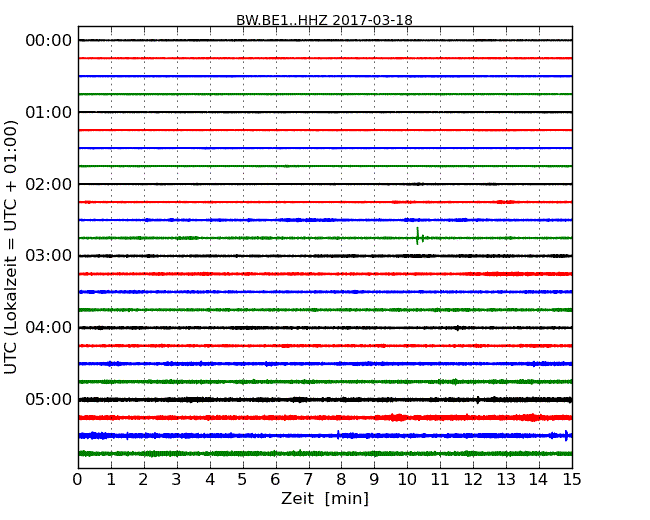Click the 03:00 time label
This screenshot has height=520, width=650.
tap(49, 256)
